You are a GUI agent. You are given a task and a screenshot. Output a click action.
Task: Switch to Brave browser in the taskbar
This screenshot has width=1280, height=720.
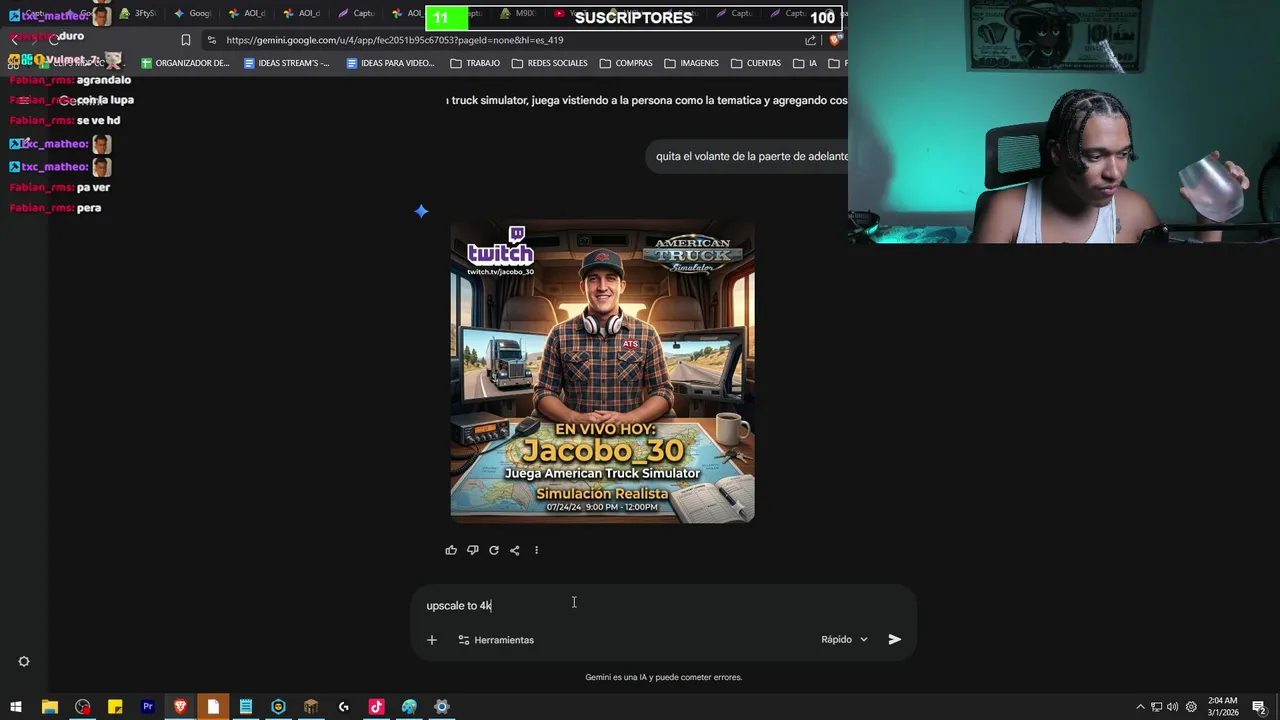[x=180, y=707]
